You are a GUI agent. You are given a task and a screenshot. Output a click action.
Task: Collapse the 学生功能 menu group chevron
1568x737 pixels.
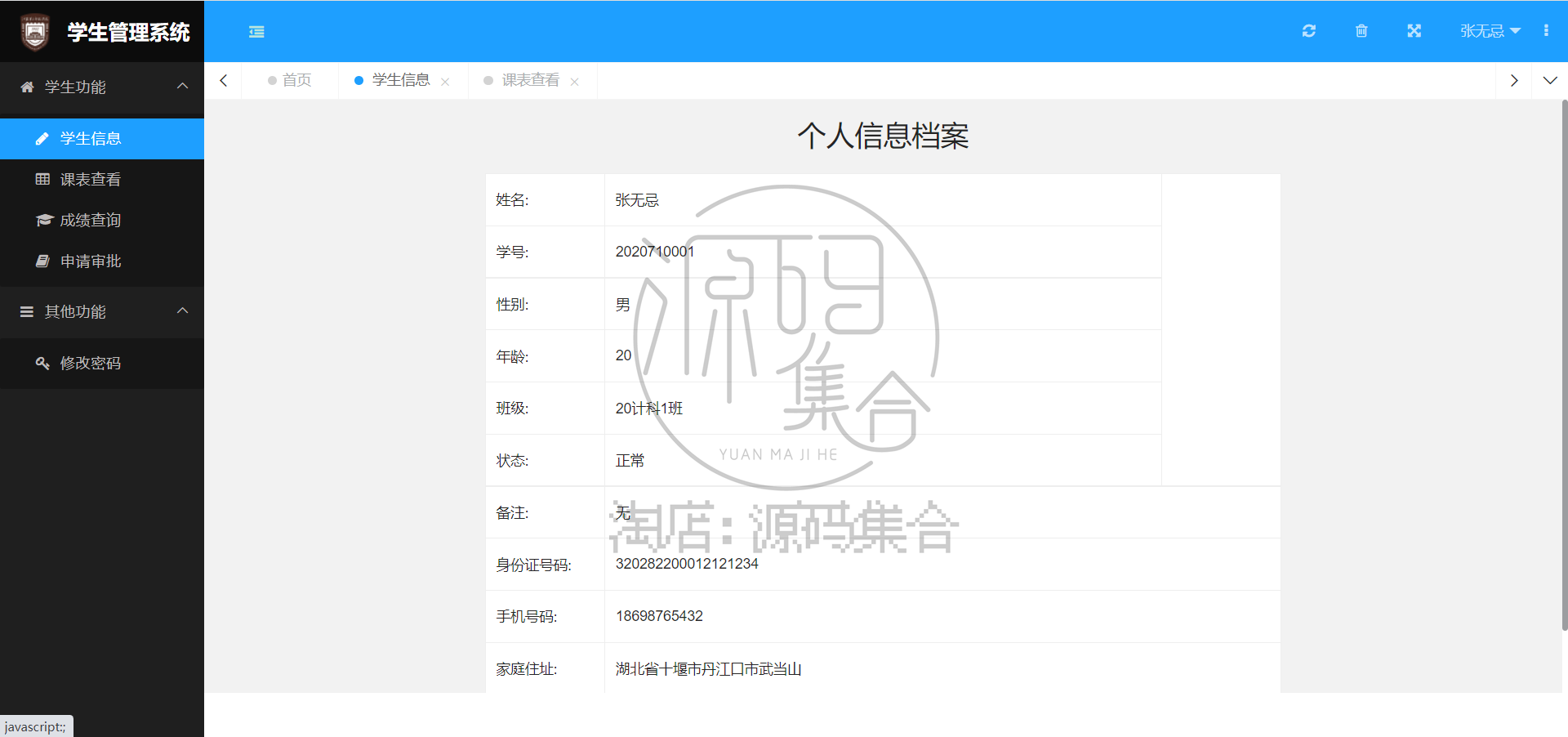click(x=182, y=86)
